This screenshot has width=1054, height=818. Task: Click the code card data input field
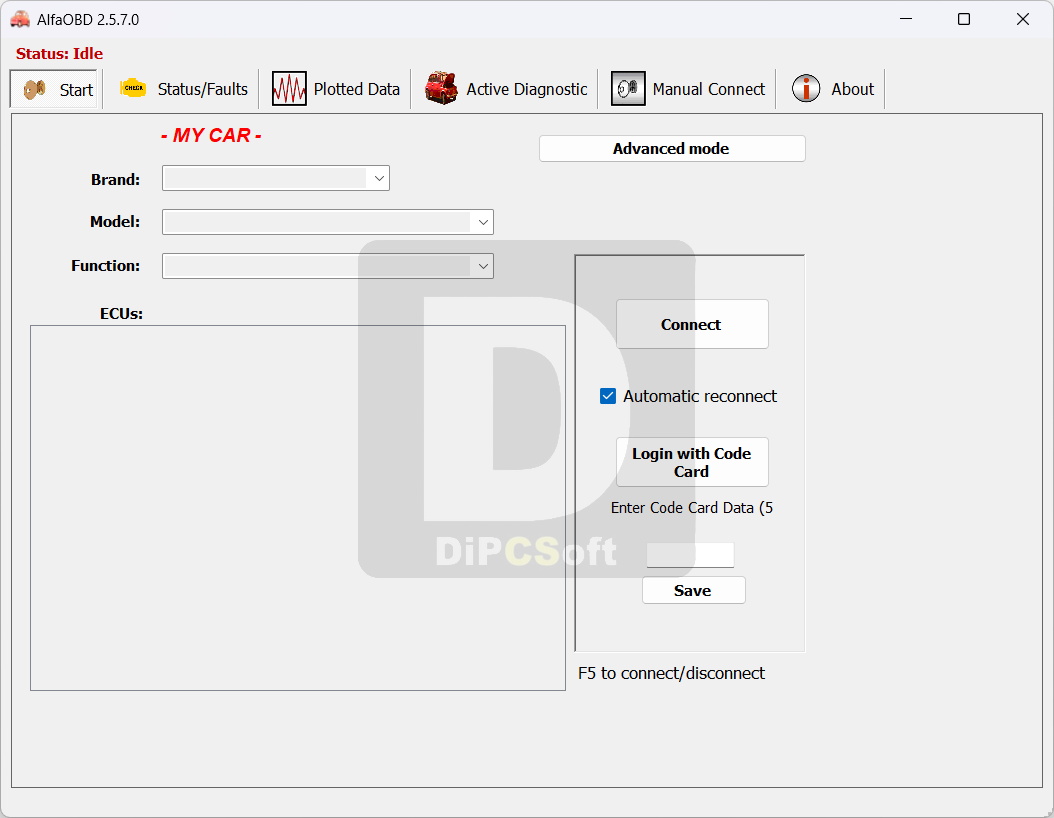[690, 555]
